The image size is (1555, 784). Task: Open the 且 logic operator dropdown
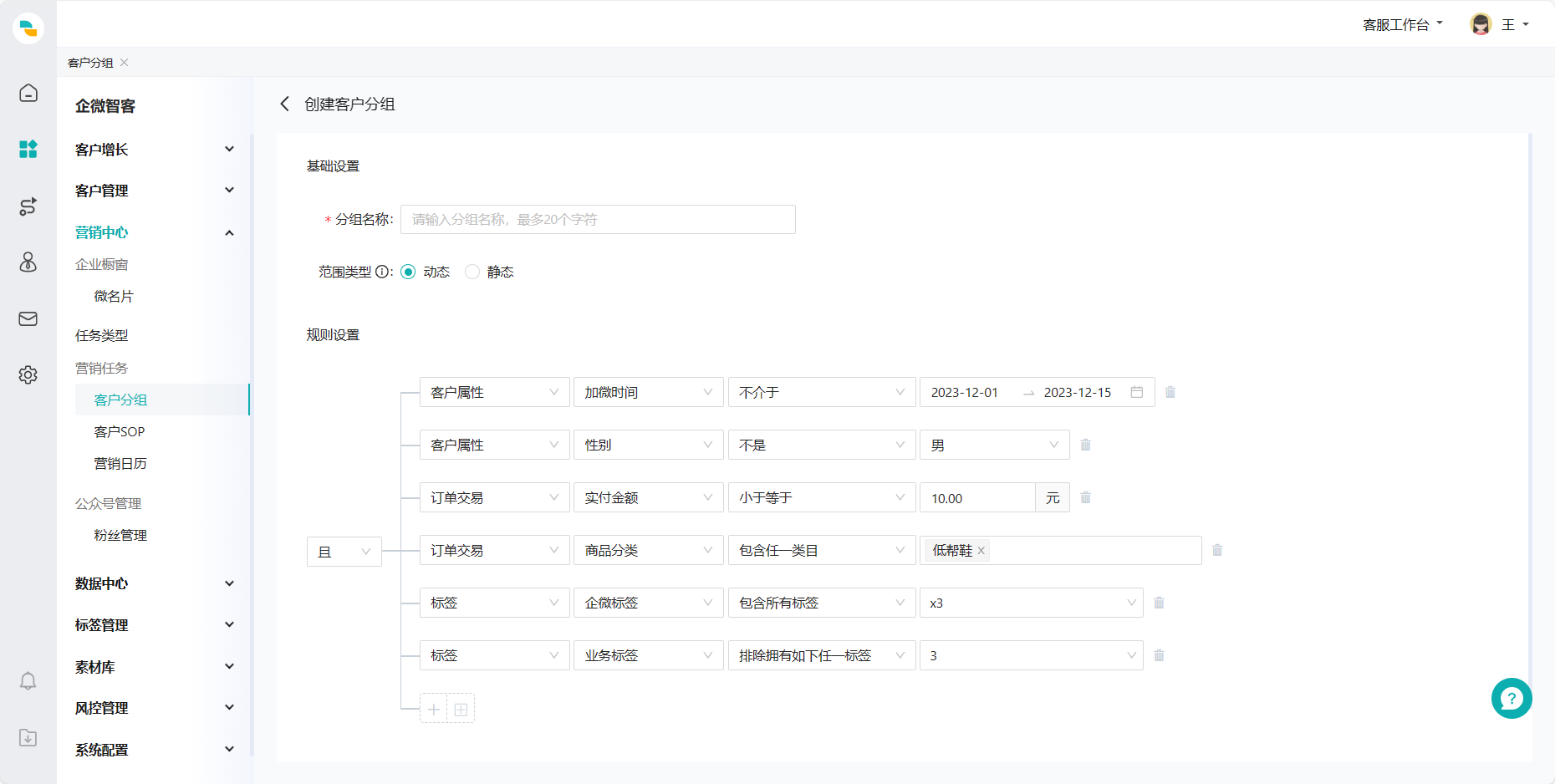344,552
